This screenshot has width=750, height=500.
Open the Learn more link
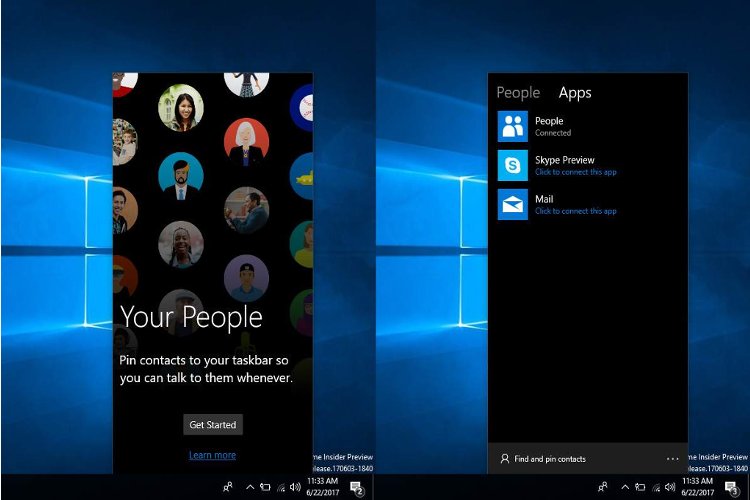pos(212,456)
